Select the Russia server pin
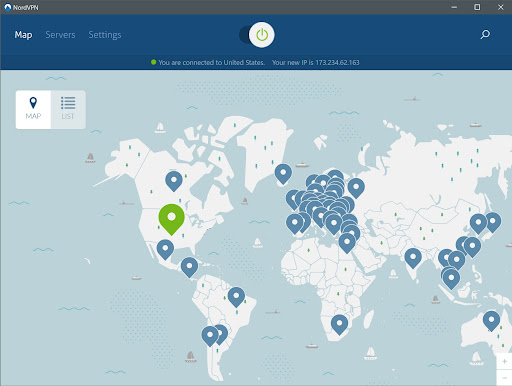 pyautogui.click(x=356, y=188)
